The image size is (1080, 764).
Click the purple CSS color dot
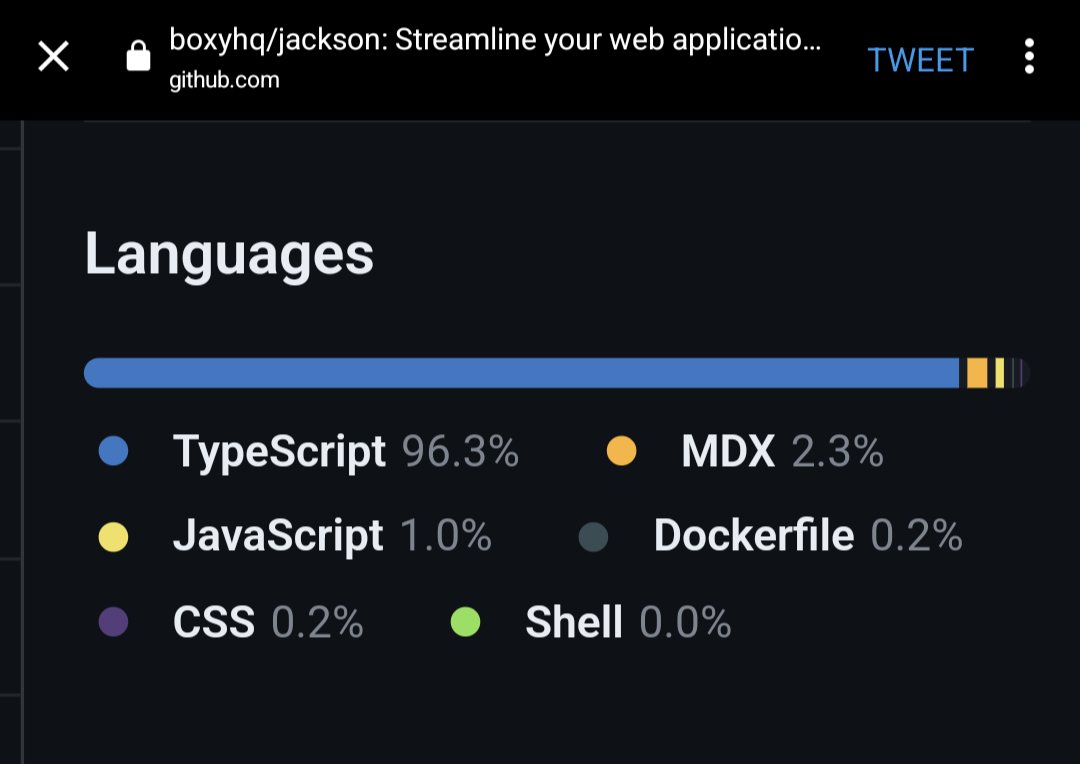114,621
